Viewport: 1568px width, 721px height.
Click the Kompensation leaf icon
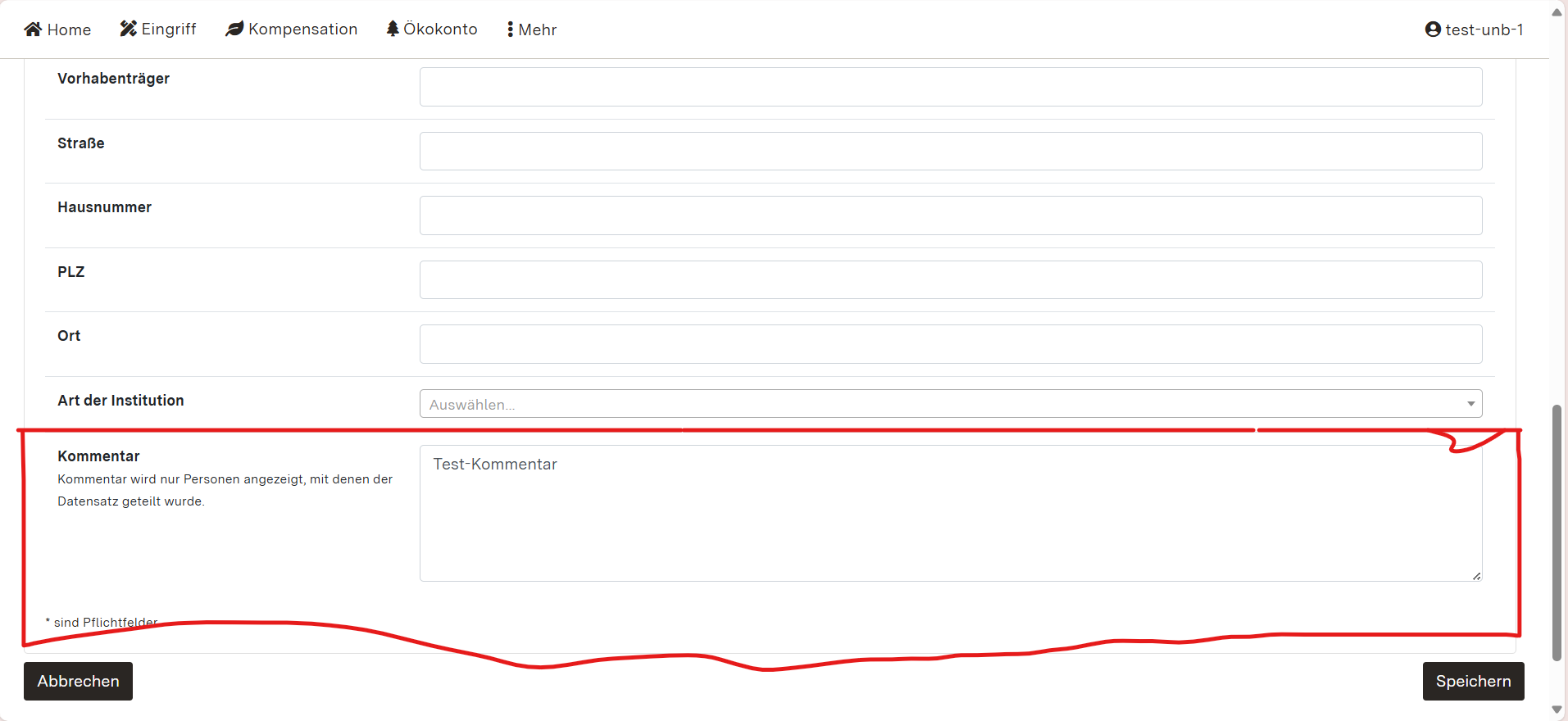click(x=234, y=29)
